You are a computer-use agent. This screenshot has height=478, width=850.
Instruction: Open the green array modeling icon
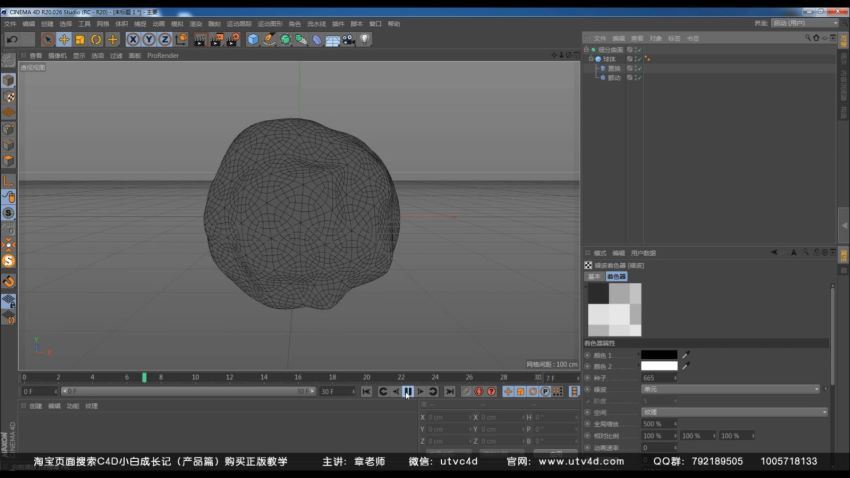coord(301,40)
